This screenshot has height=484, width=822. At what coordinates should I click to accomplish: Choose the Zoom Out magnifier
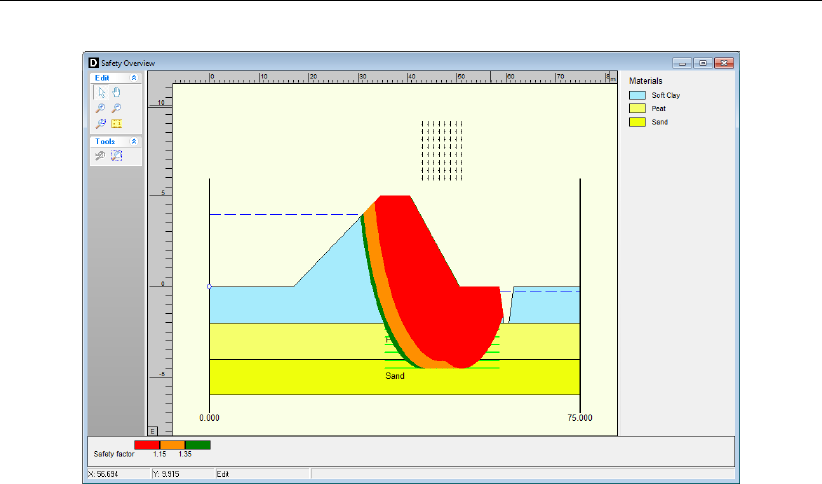click(116, 108)
